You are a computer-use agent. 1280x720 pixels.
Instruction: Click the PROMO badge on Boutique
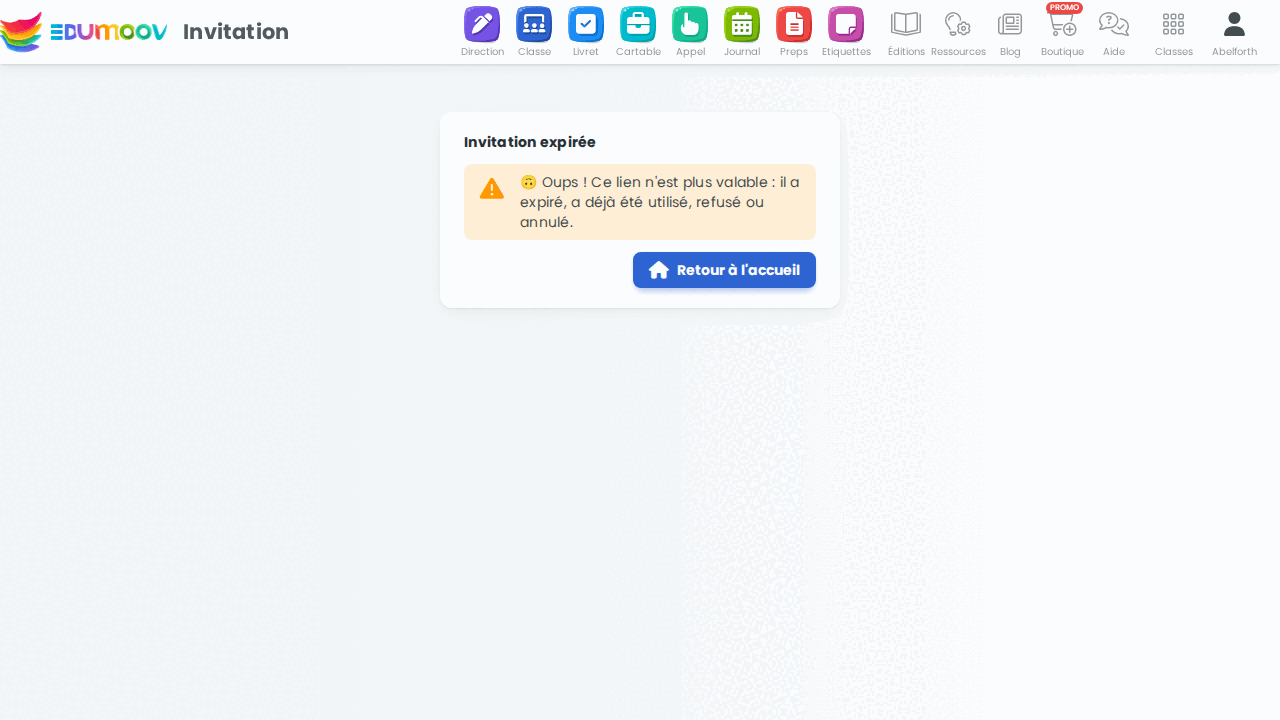[1064, 7]
